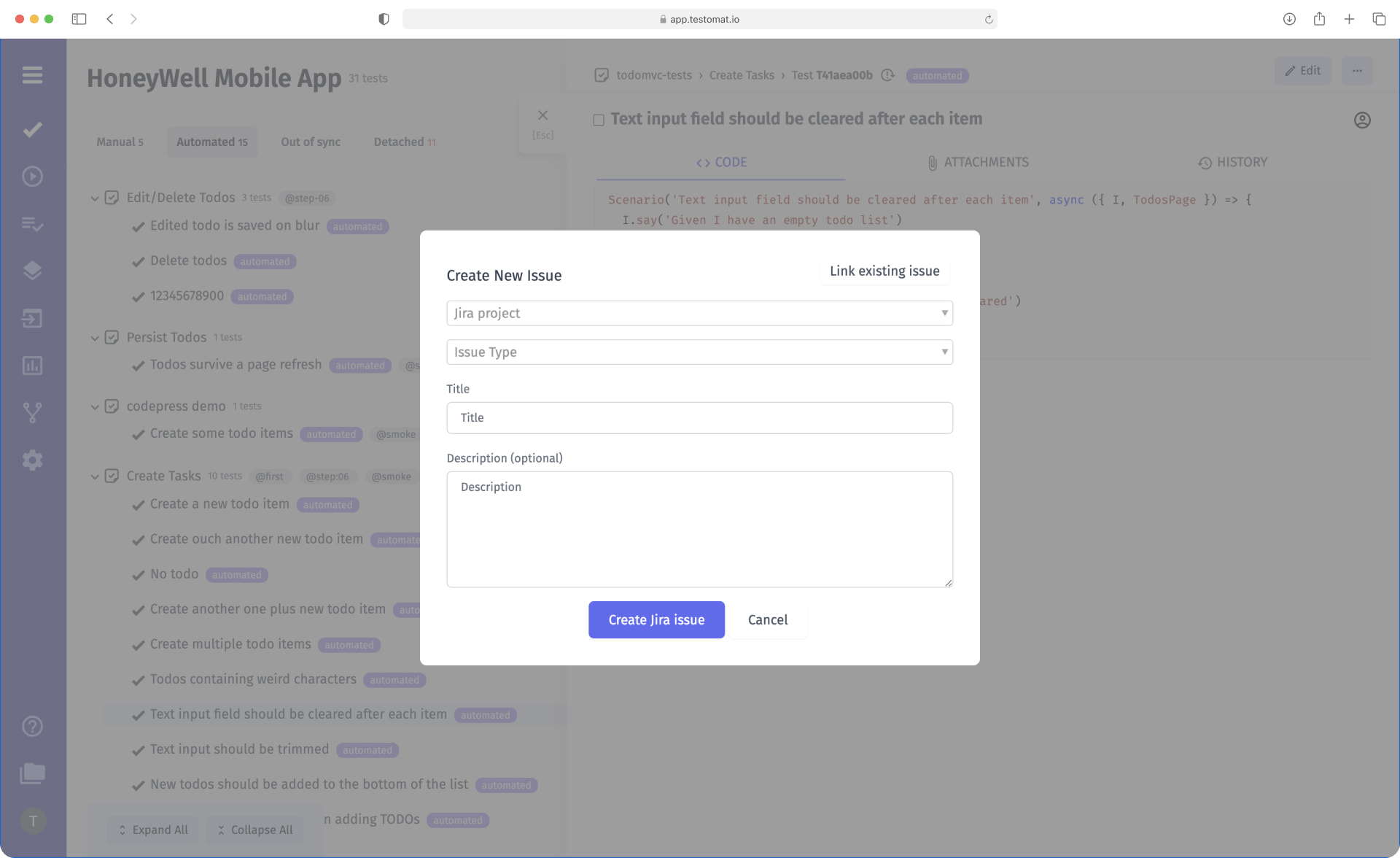Open the Settings gear in the sidebar

coord(33,460)
